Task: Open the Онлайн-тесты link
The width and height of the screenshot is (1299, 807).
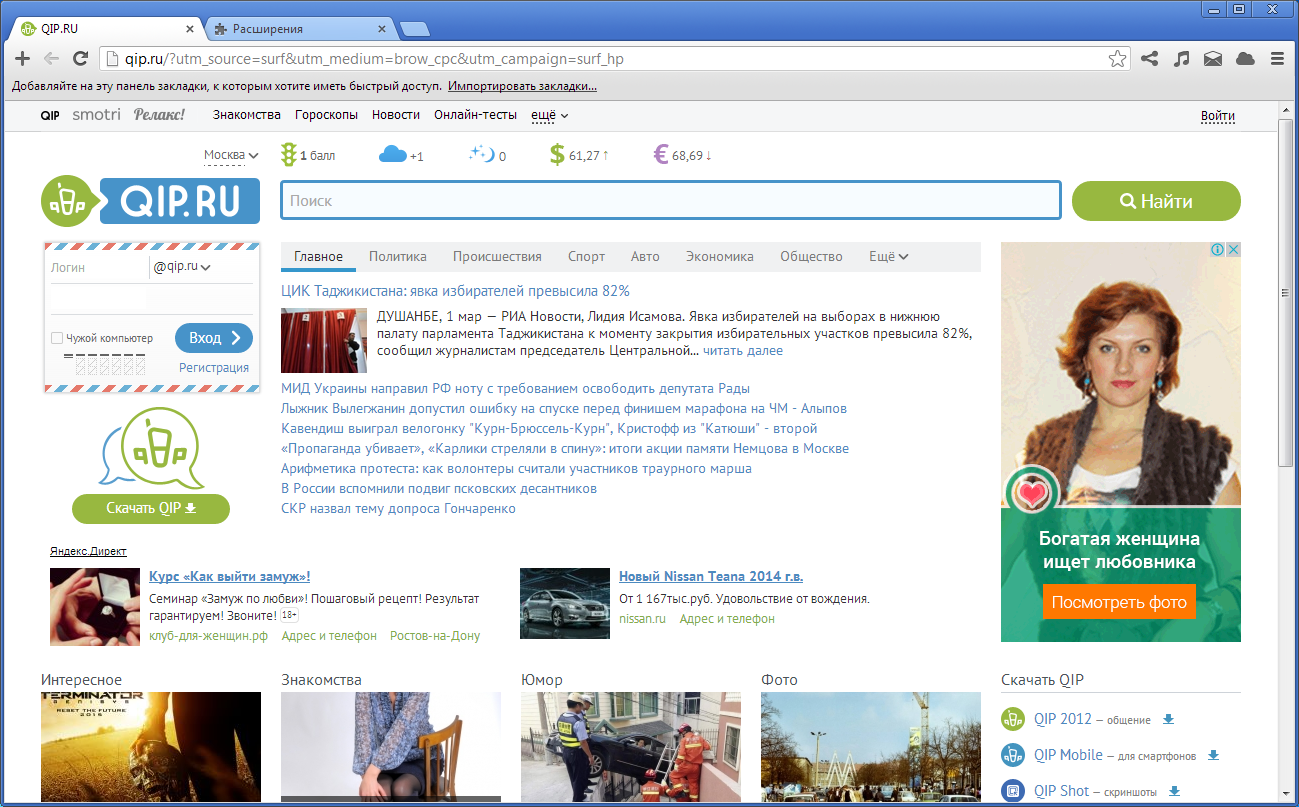Action: (x=475, y=115)
